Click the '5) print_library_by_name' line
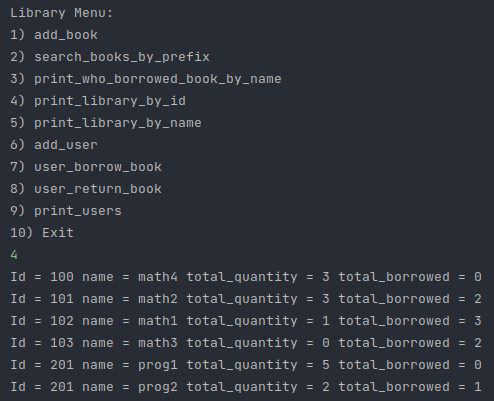This screenshot has width=494, height=401. (106, 123)
